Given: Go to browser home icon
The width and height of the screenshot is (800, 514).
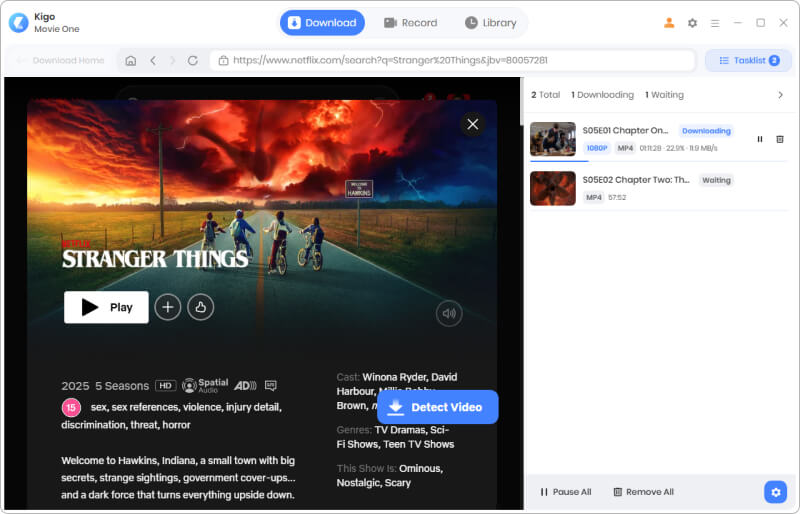Looking at the screenshot, I should (x=131, y=60).
